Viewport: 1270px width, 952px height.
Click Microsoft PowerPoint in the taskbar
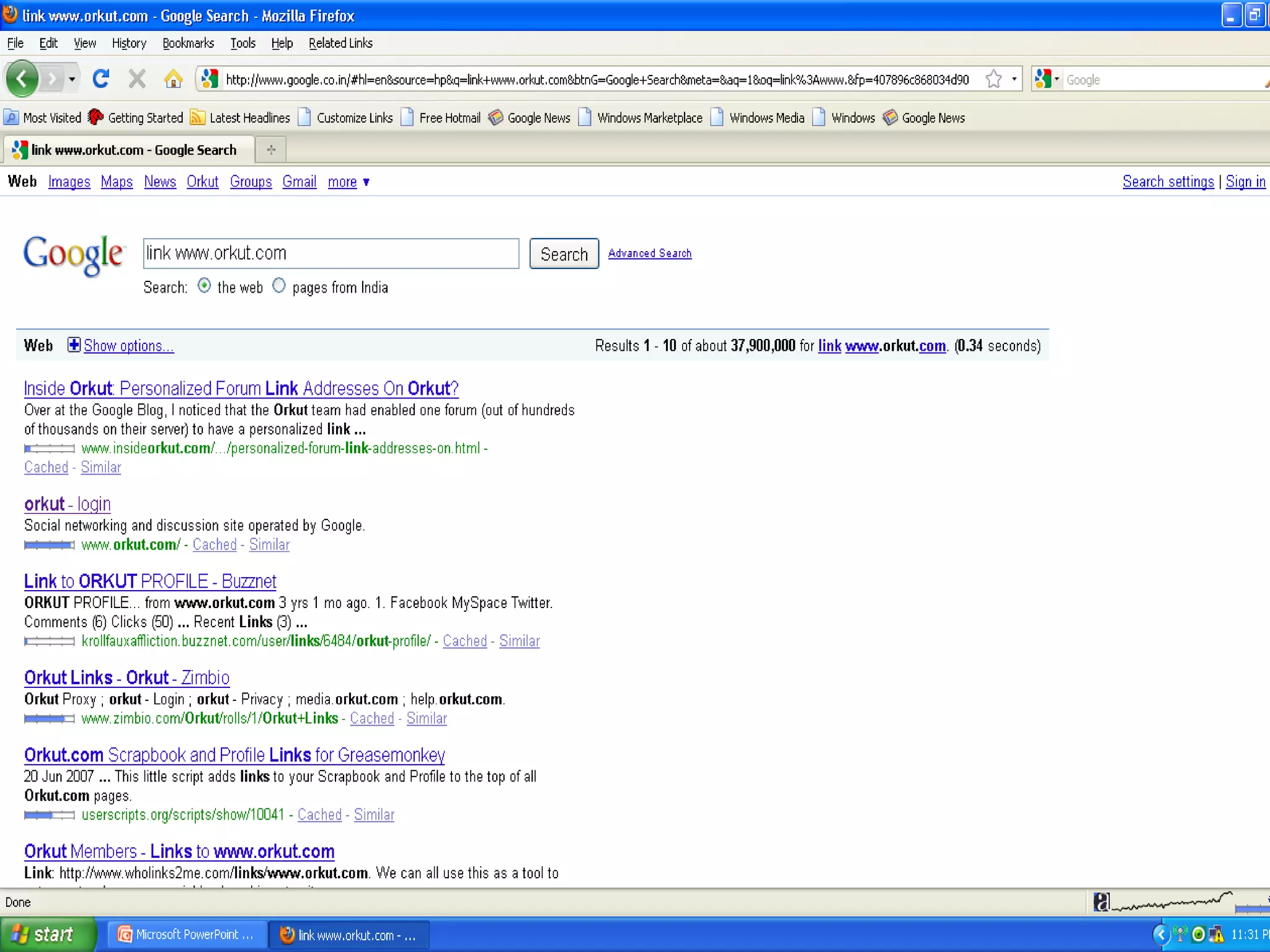pyautogui.click(x=185, y=935)
